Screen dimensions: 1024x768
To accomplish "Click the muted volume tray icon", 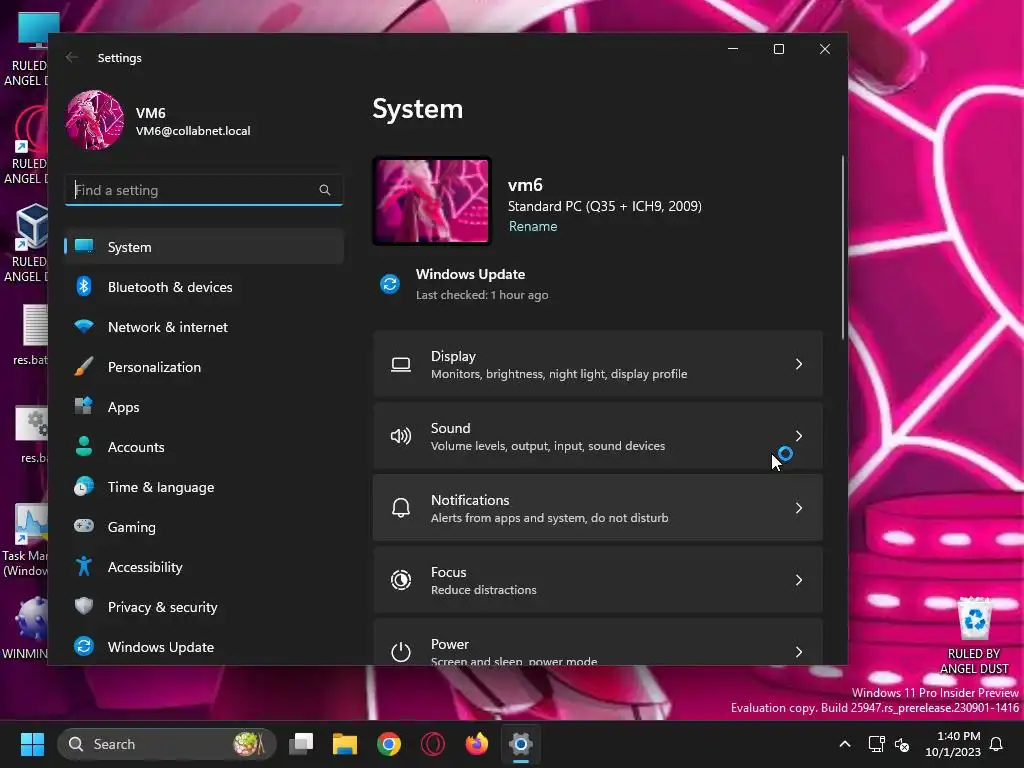I will click(903, 744).
